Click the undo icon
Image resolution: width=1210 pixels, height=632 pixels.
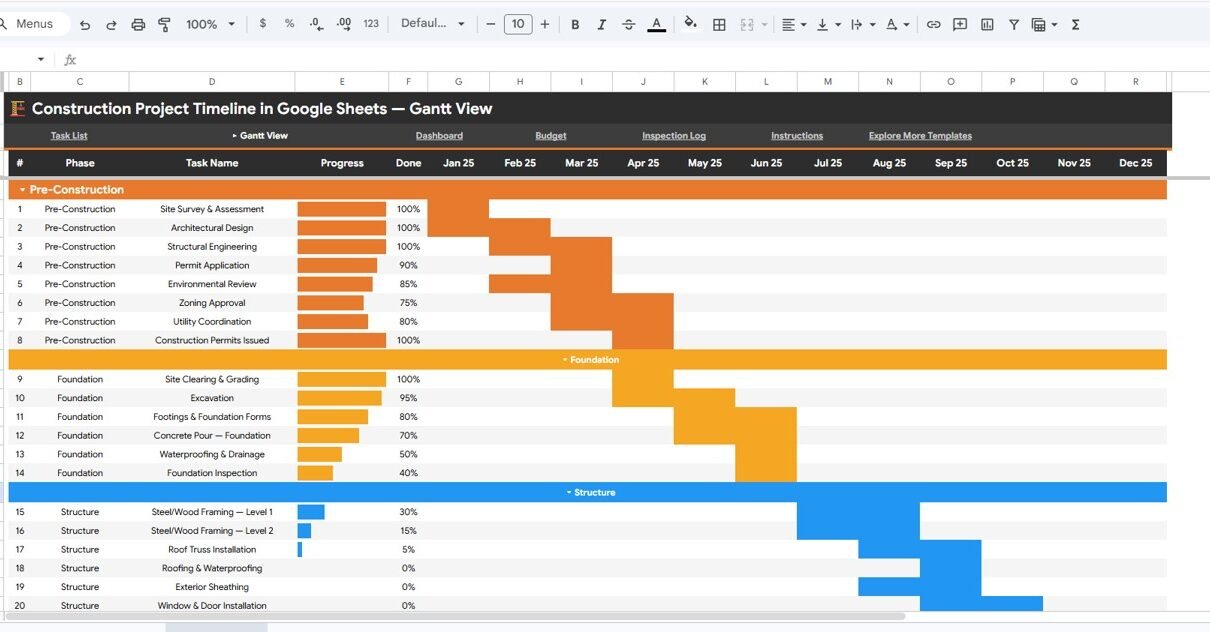[x=85, y=25]
